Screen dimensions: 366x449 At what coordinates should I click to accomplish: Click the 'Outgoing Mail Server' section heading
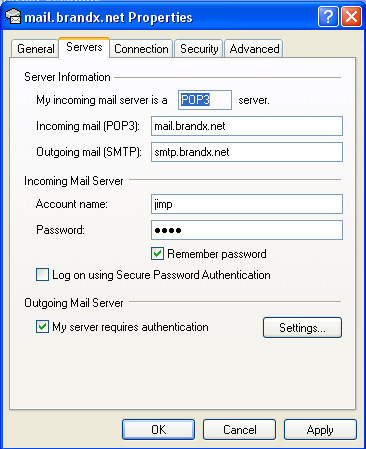click(74, 303)
